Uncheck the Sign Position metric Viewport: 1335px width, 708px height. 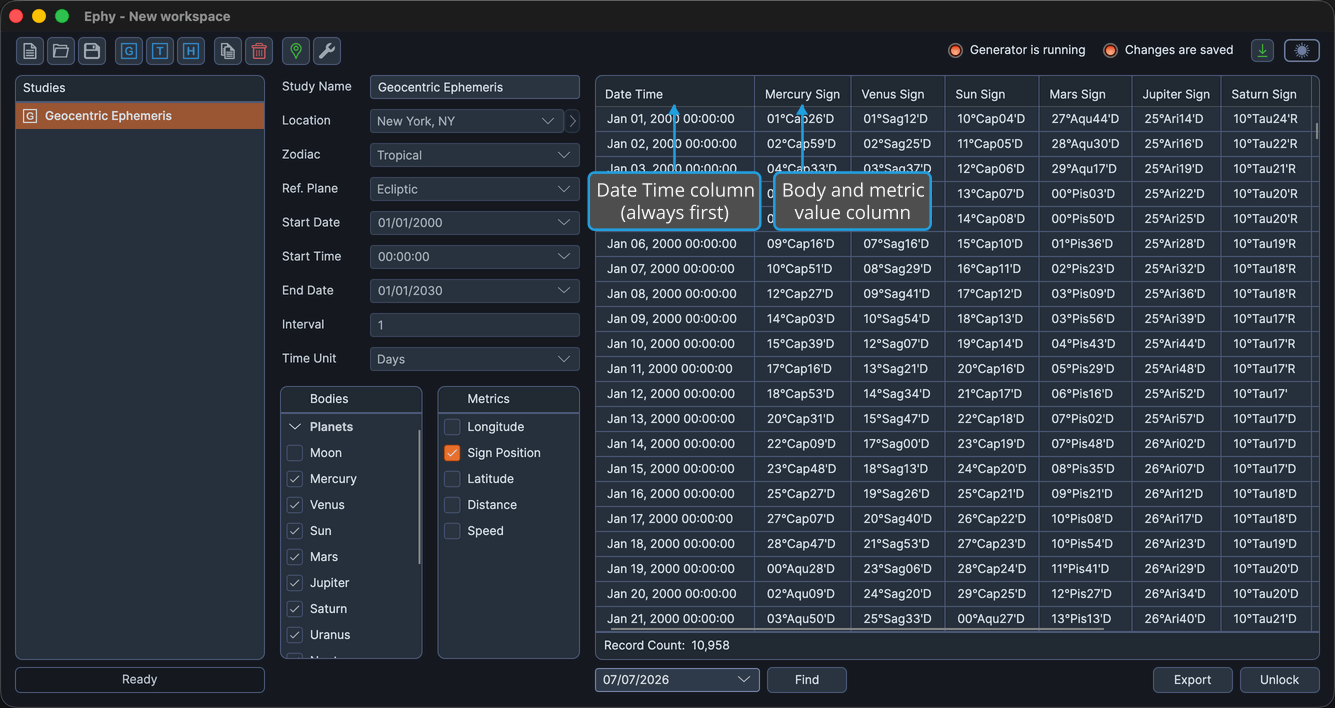pos(452,453)
